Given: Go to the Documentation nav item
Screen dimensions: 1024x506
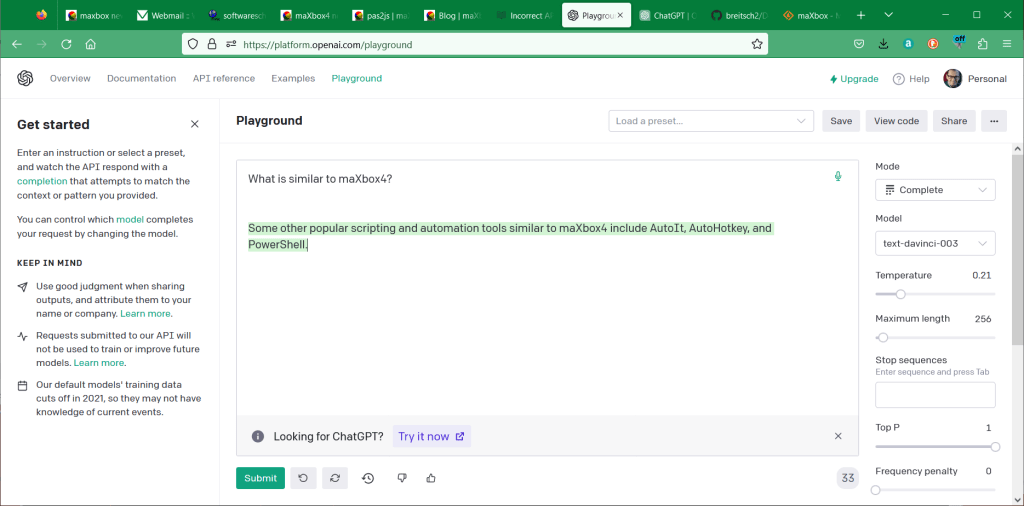Looking at the screenshot, I should coord(141,78).
